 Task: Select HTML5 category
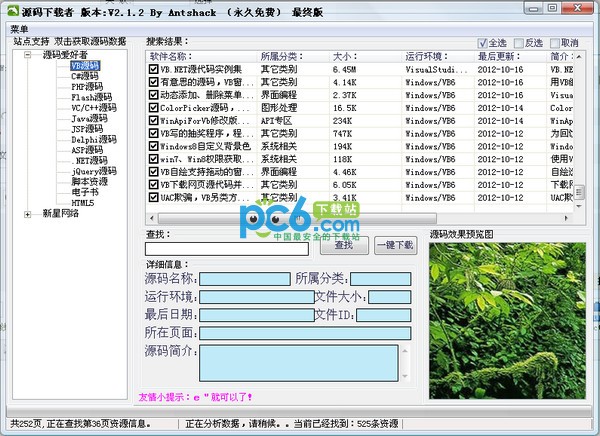tap(83, 203)
